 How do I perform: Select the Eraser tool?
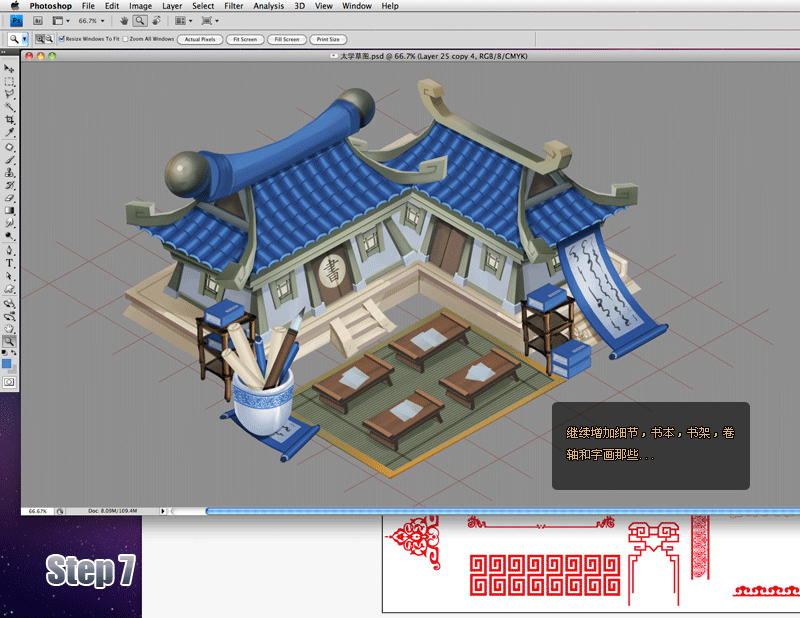pos(9,198)
